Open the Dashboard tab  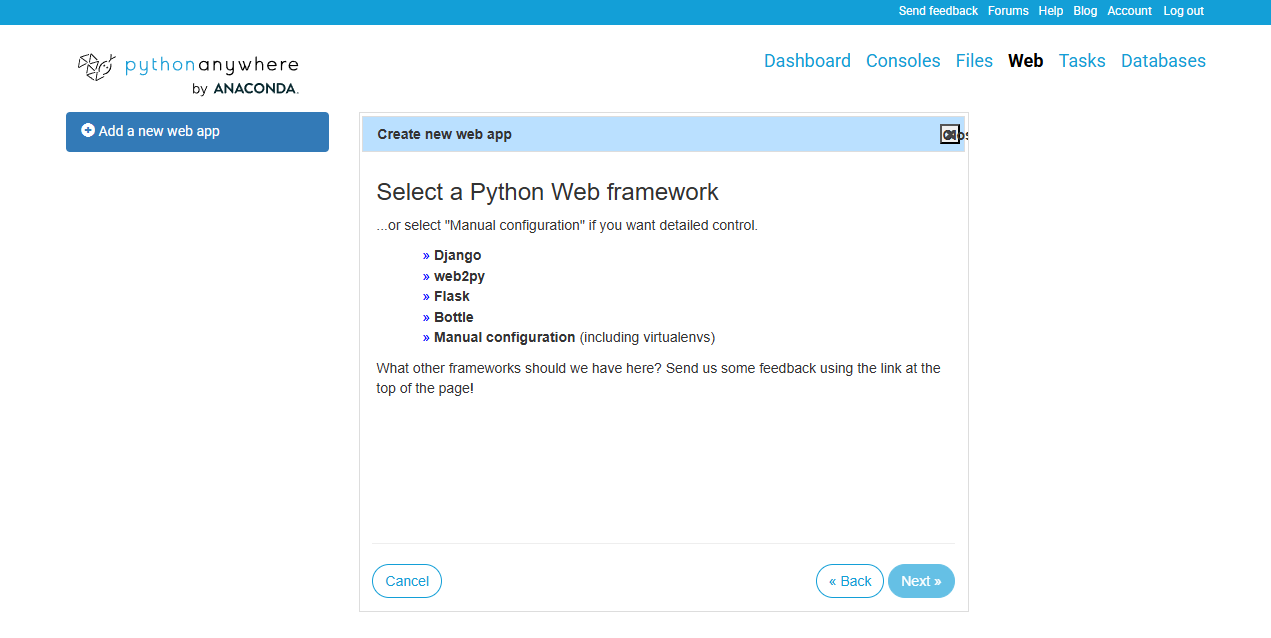pos(807,61)
